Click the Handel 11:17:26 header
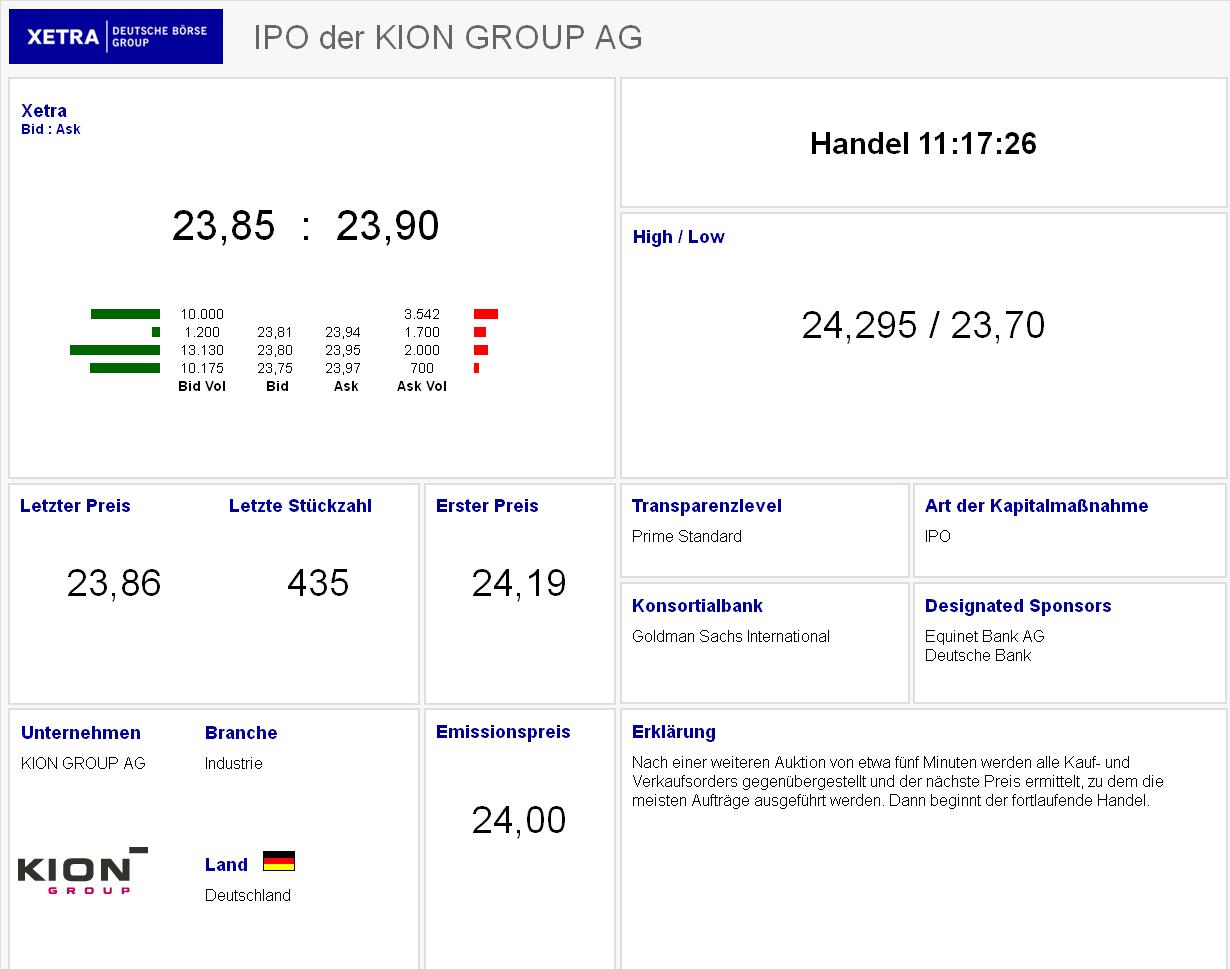This screenshot has height=969, width=1230. [x=923, y=143]
